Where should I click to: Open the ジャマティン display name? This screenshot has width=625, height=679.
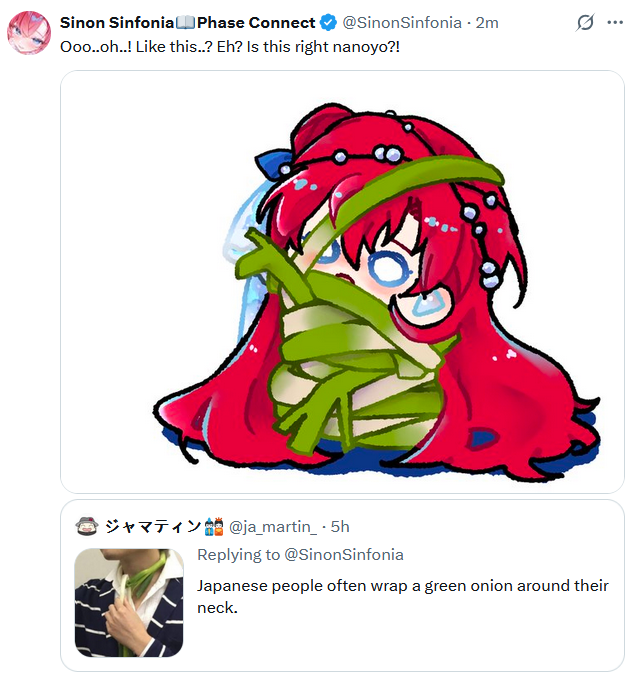(153, 527)
